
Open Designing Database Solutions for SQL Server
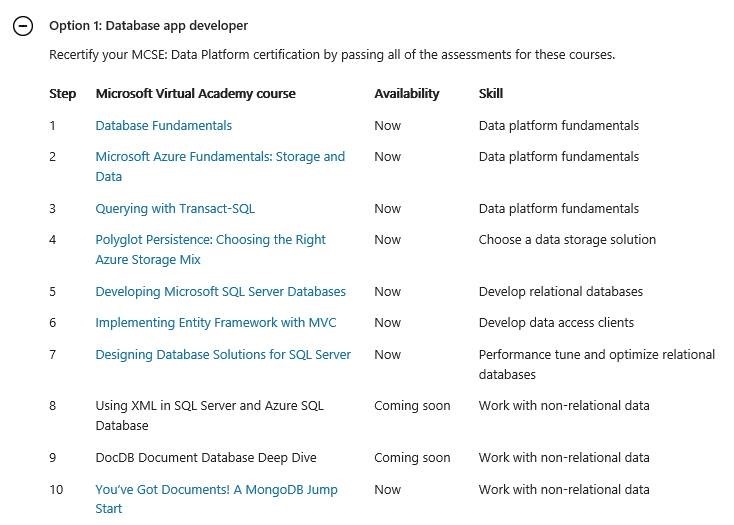tap(223, 355)
